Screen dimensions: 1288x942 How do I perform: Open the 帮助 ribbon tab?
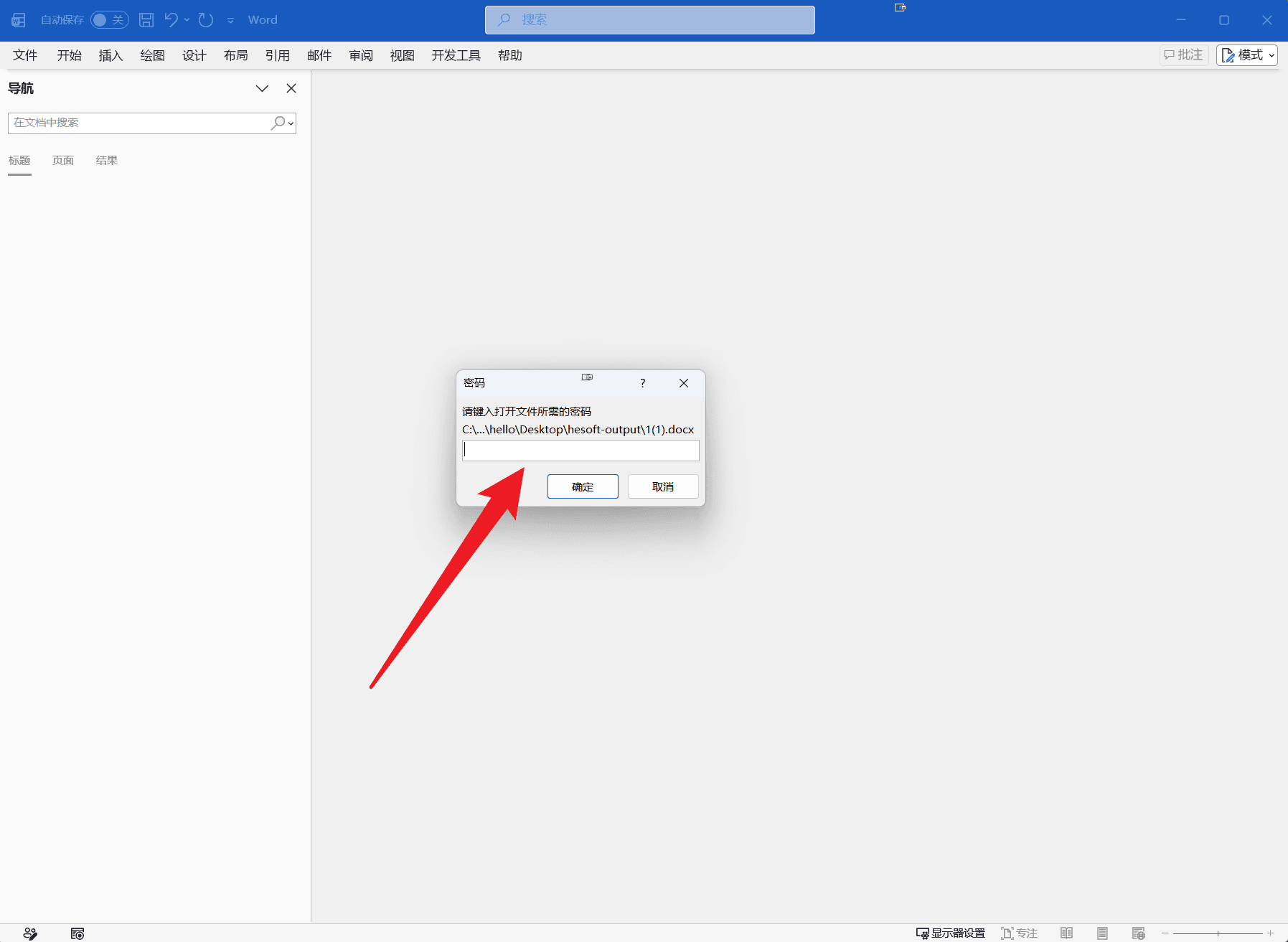coord(510,55)
